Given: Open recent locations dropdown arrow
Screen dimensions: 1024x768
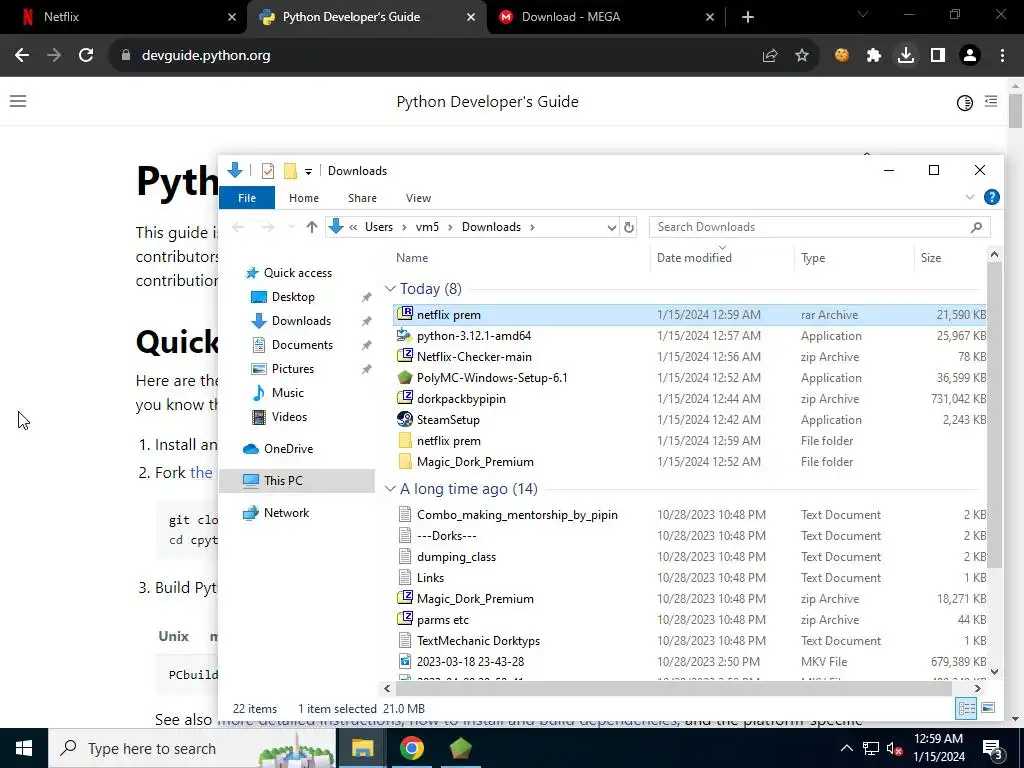Looking at the screenshot, I should pos(291,227).
